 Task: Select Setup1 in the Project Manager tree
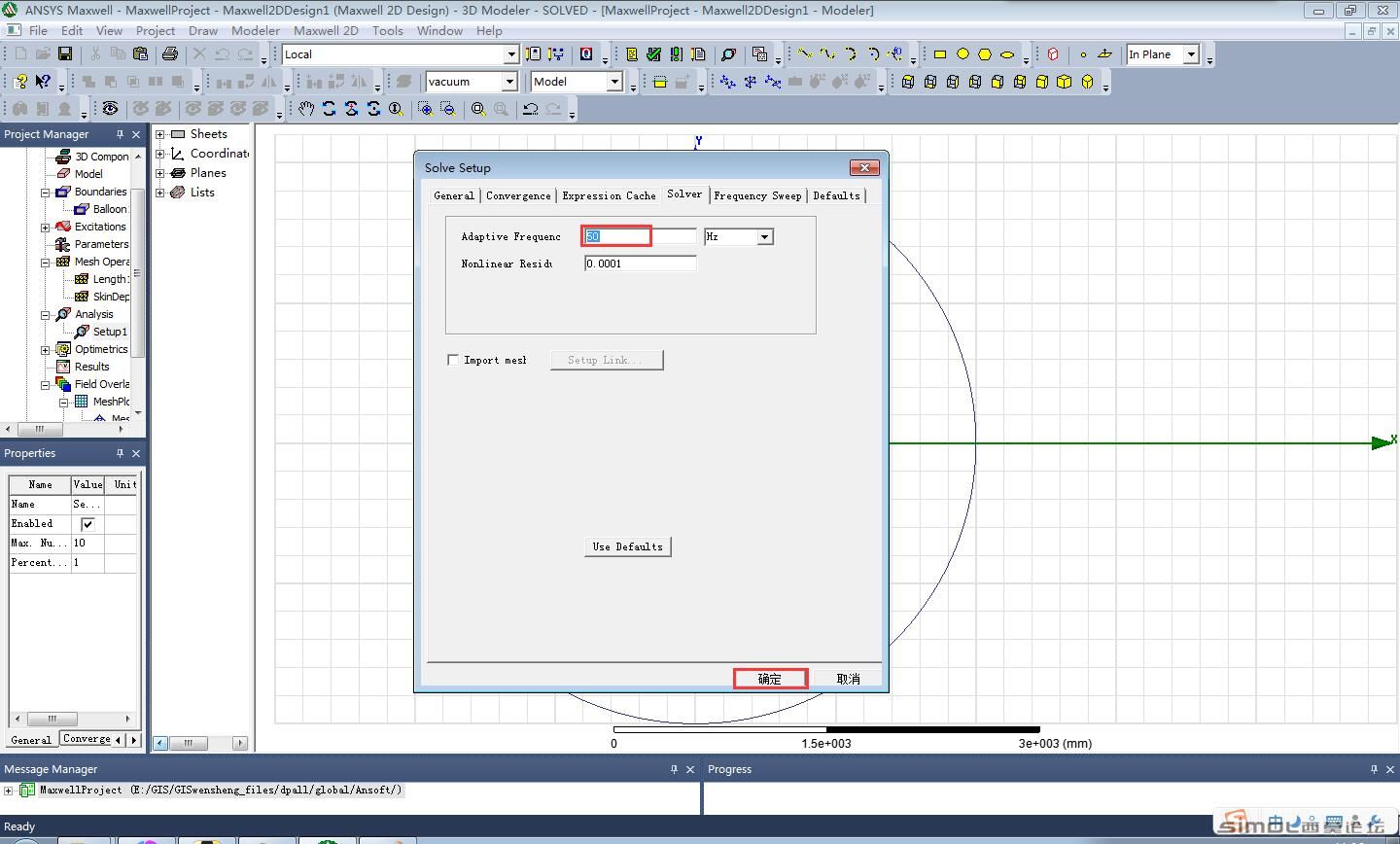pyautogui.click(x=110, y=332)
